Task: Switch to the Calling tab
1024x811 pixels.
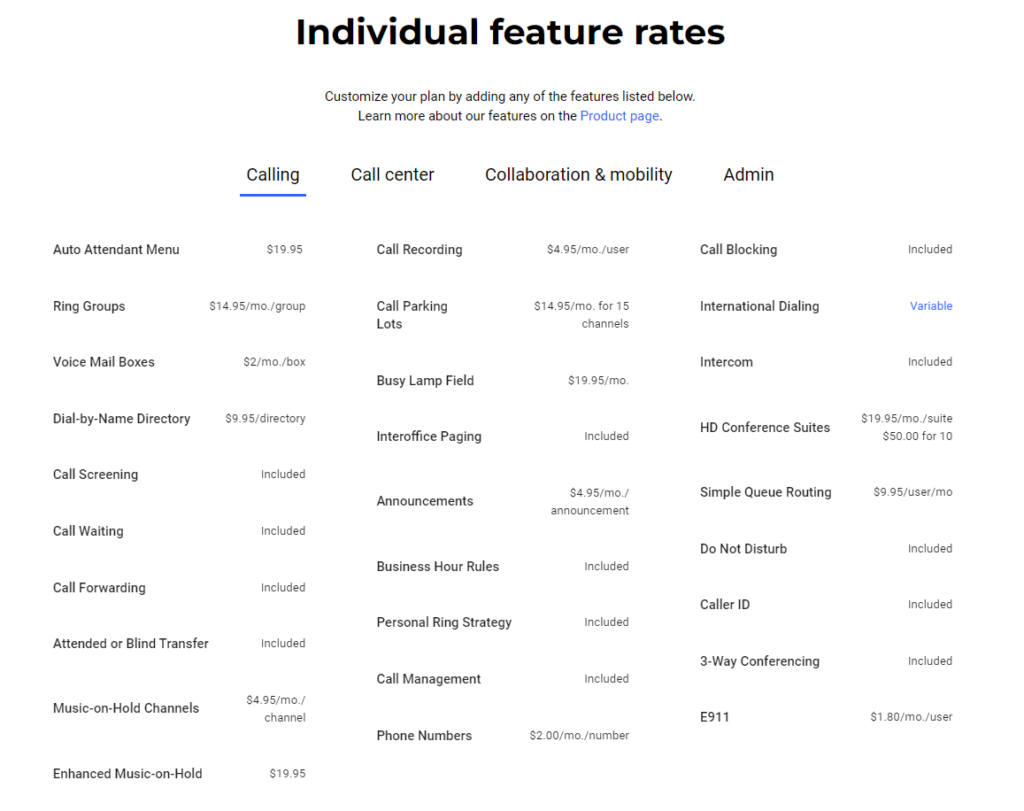Action: click(272, 175)
